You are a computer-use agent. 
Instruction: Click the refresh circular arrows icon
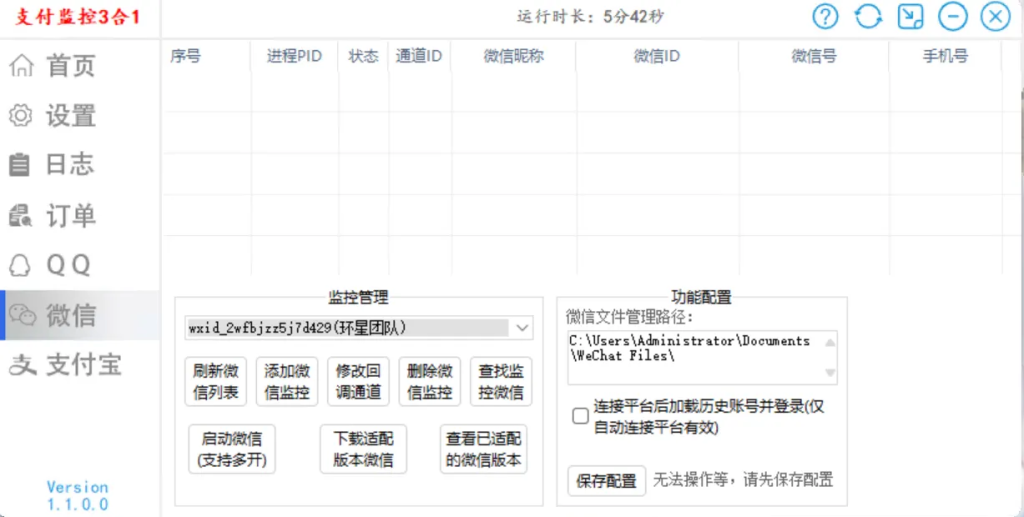tap(868, 16)
